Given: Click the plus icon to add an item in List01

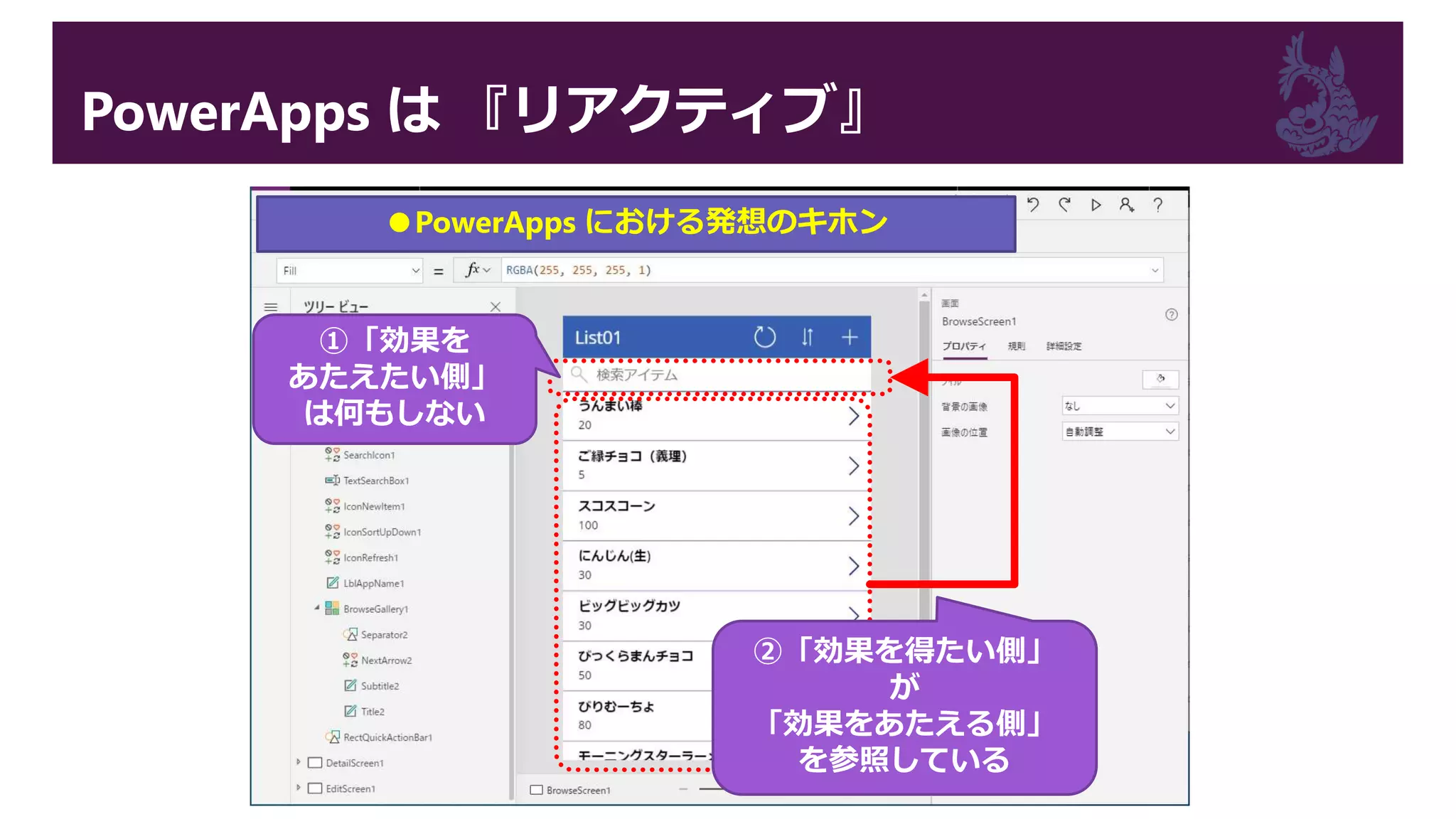Looking at the screenshot, I should 850,337.
